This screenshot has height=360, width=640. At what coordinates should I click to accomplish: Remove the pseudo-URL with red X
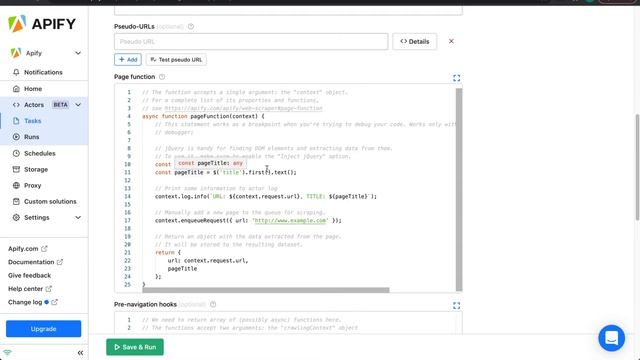[451, 41]
